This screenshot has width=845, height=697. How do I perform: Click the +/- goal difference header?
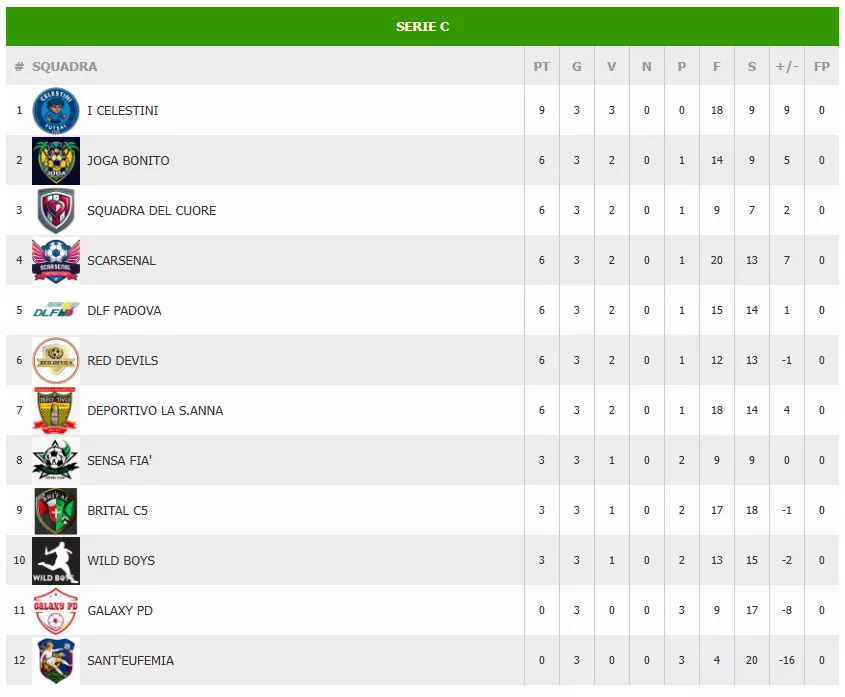point(787,67)
